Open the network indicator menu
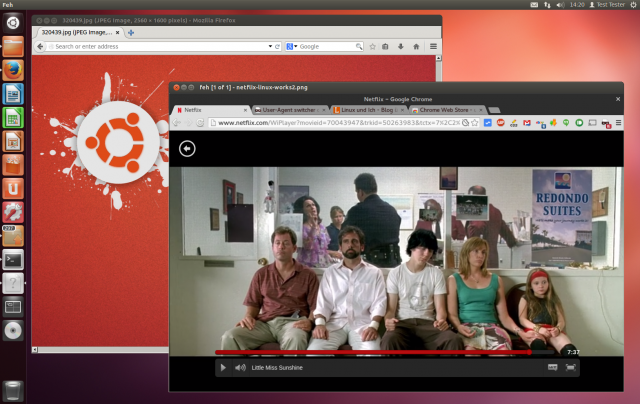The image size is (640, 404). point(547,5)
